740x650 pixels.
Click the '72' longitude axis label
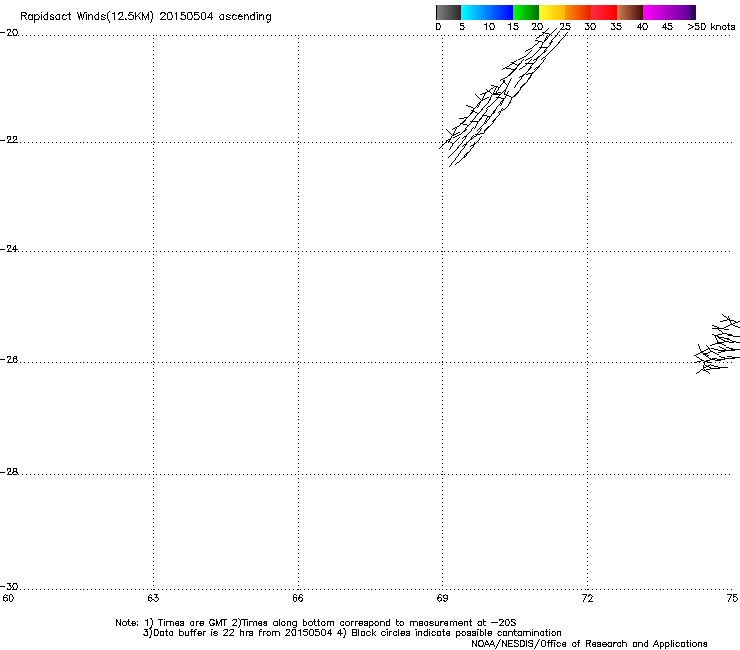(588, 599)
